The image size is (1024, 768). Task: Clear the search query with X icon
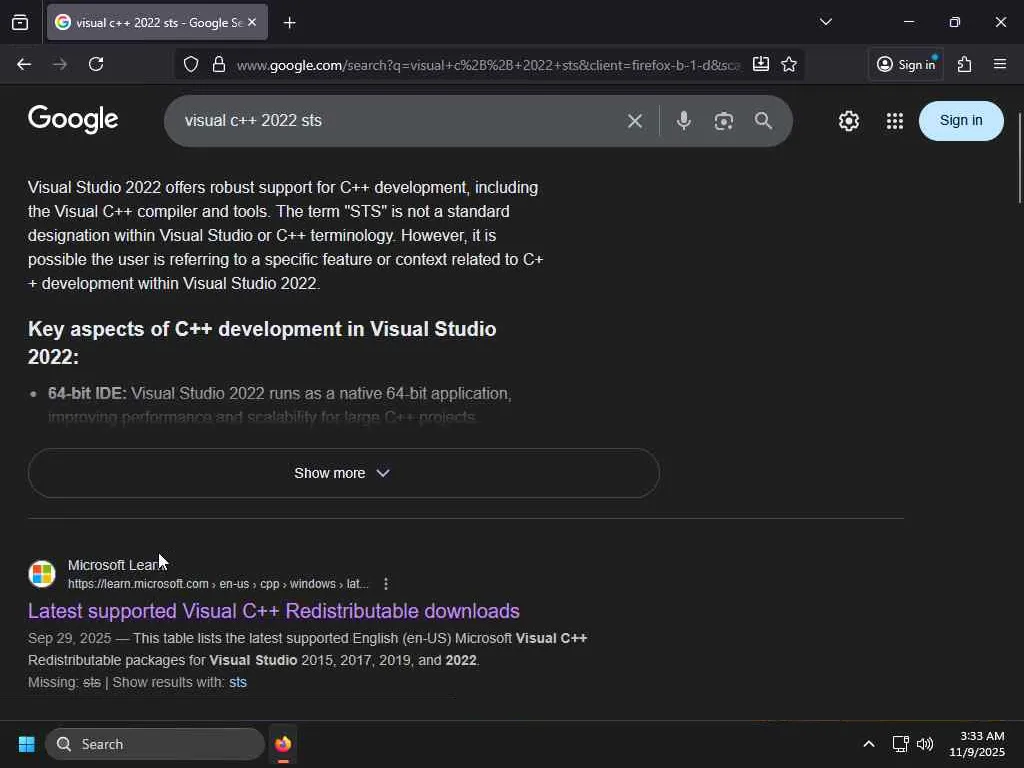635,121
